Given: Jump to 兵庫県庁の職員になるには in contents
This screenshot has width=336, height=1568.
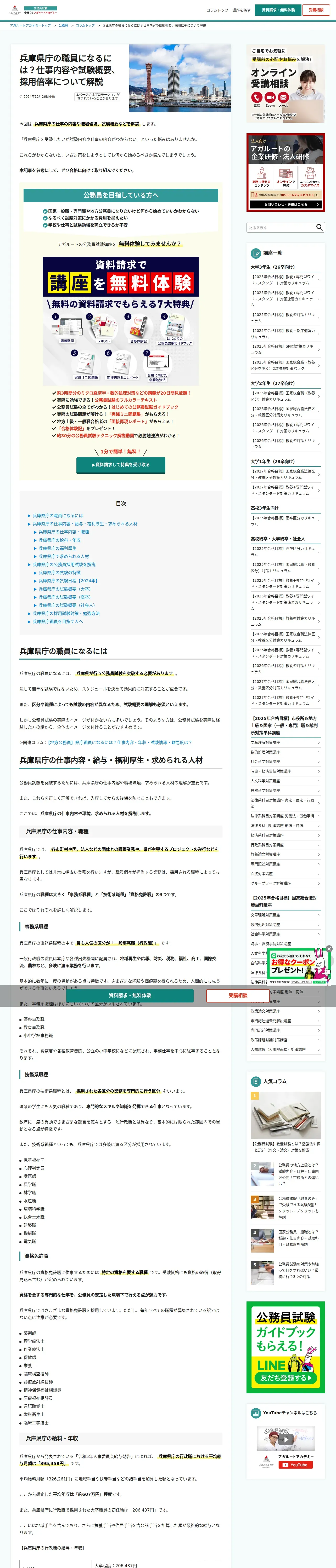Looking at the screenshot, I should [58, 516].
